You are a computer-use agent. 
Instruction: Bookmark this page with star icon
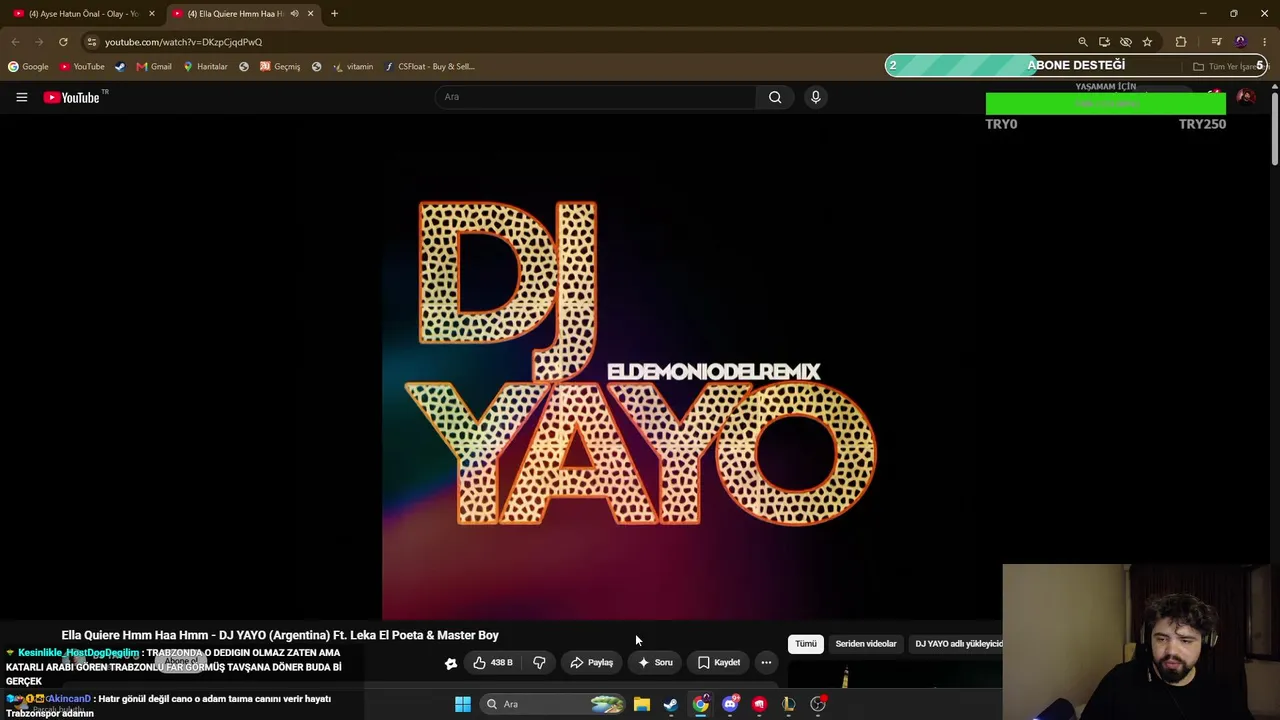pos(1147,42)
